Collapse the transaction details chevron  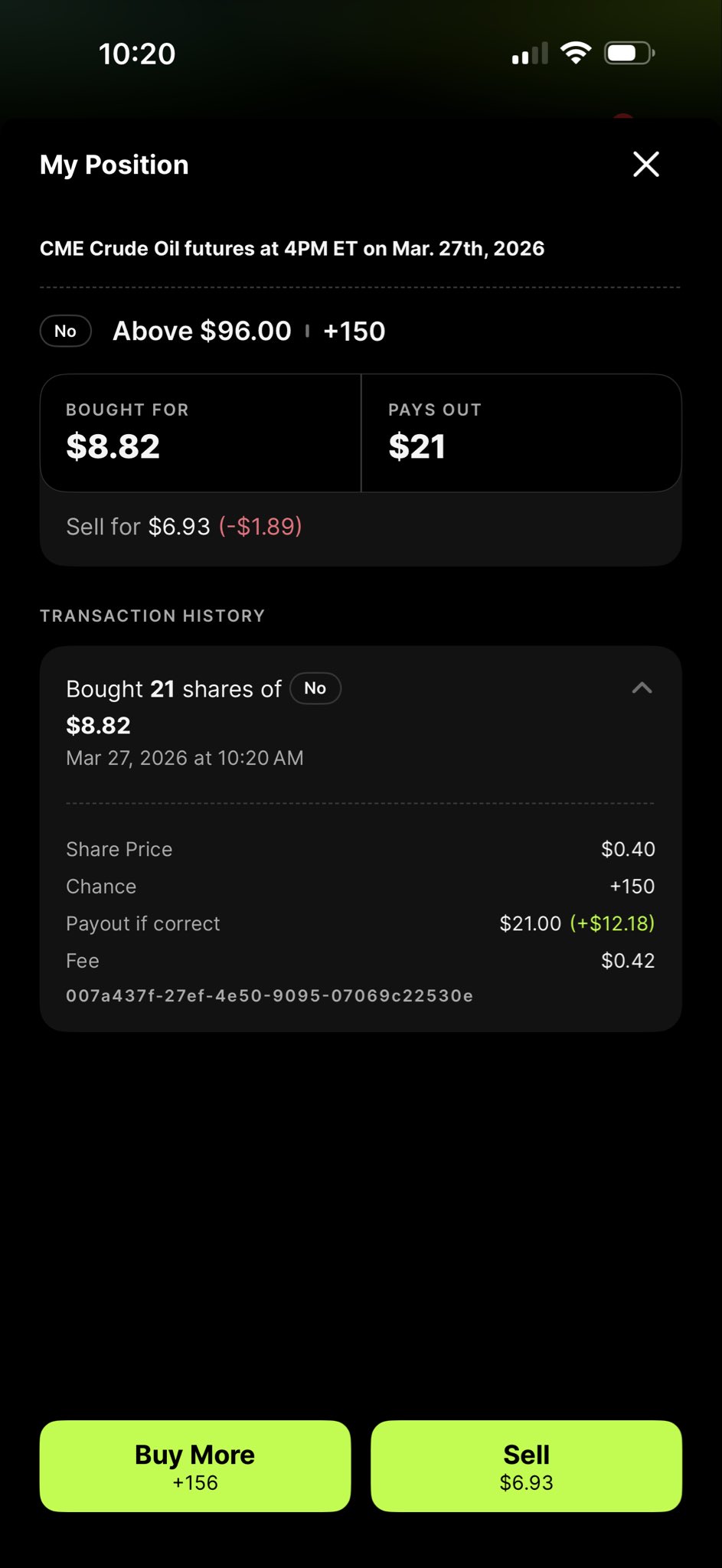pyautogui.click(x=642, y=688)
